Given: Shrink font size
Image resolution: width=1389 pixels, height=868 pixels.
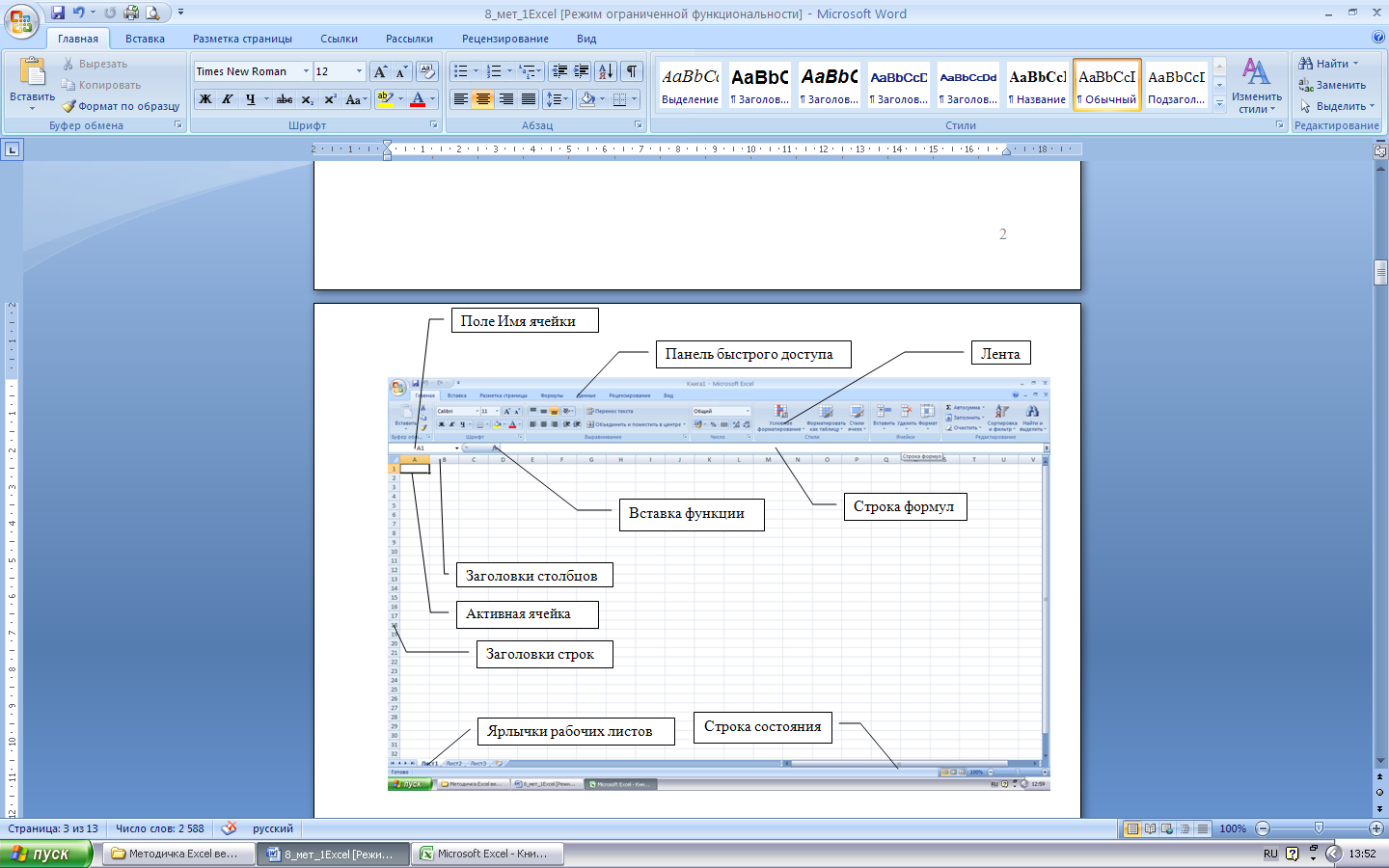Looking at the screenshot, I should [x=401, y=71].
